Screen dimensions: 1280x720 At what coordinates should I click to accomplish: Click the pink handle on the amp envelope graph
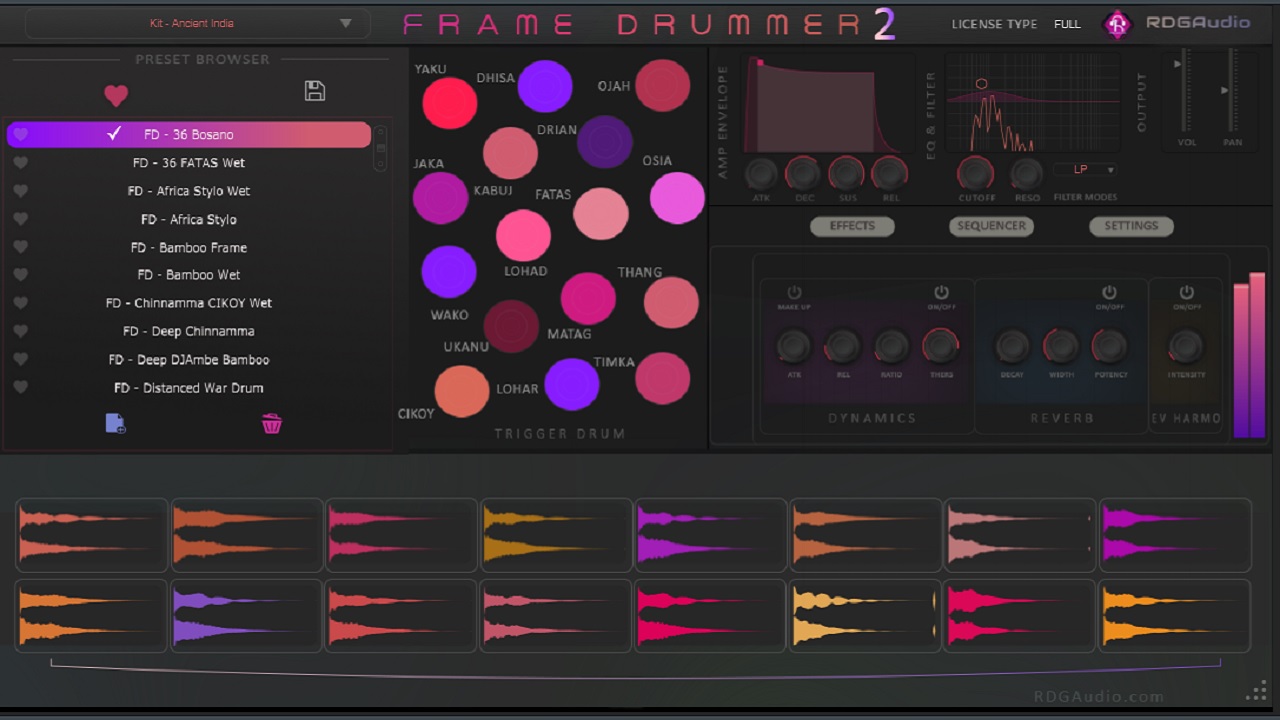point(760,63)
